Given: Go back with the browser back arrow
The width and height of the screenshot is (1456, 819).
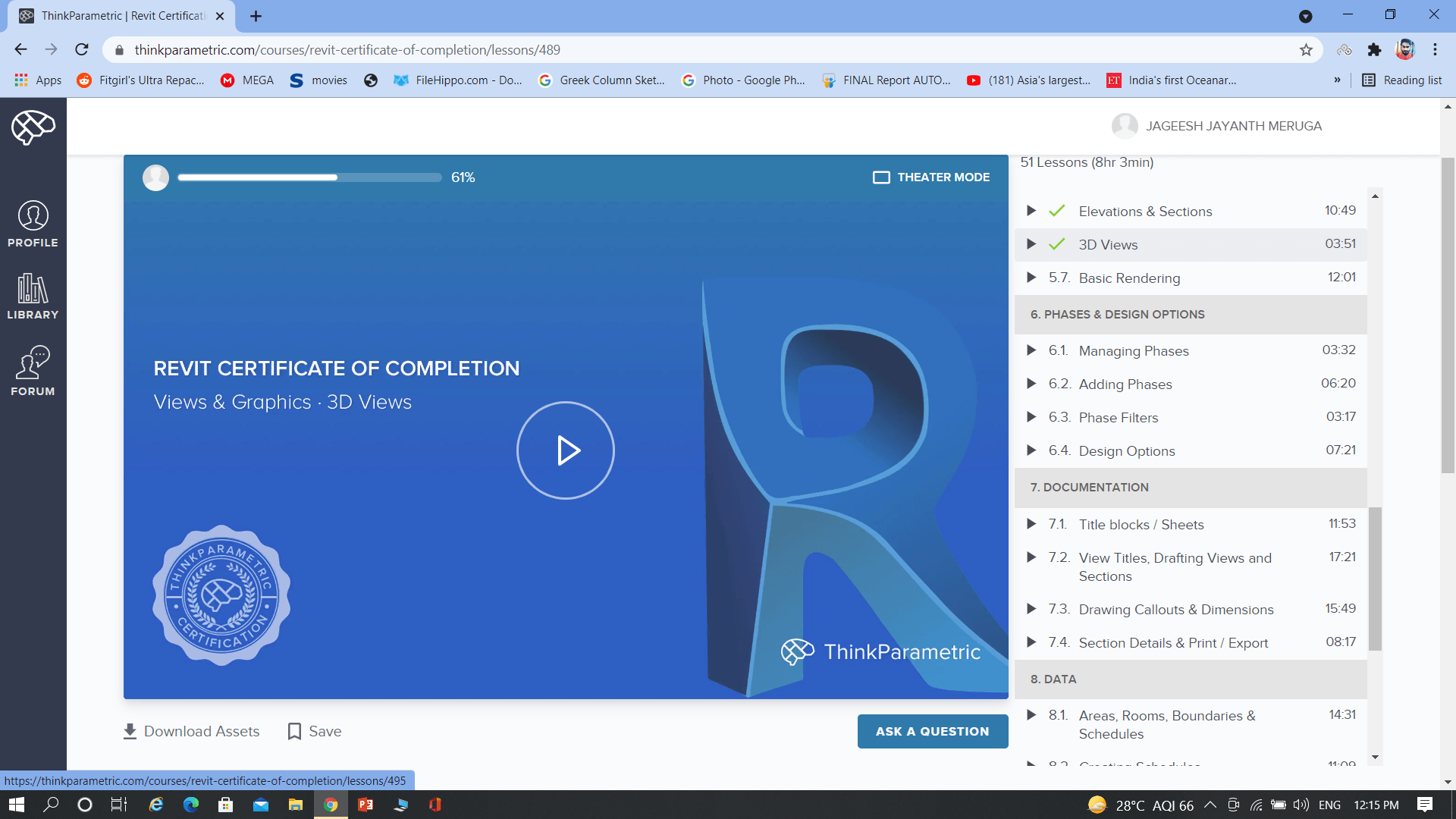Looking at the screenshot, I should 20,49.
